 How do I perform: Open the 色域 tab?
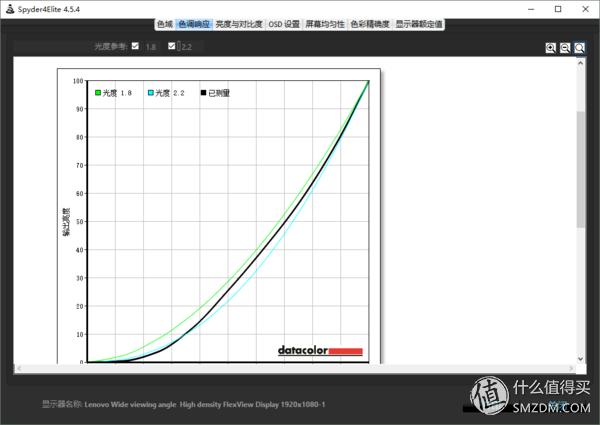pos(165,24)
